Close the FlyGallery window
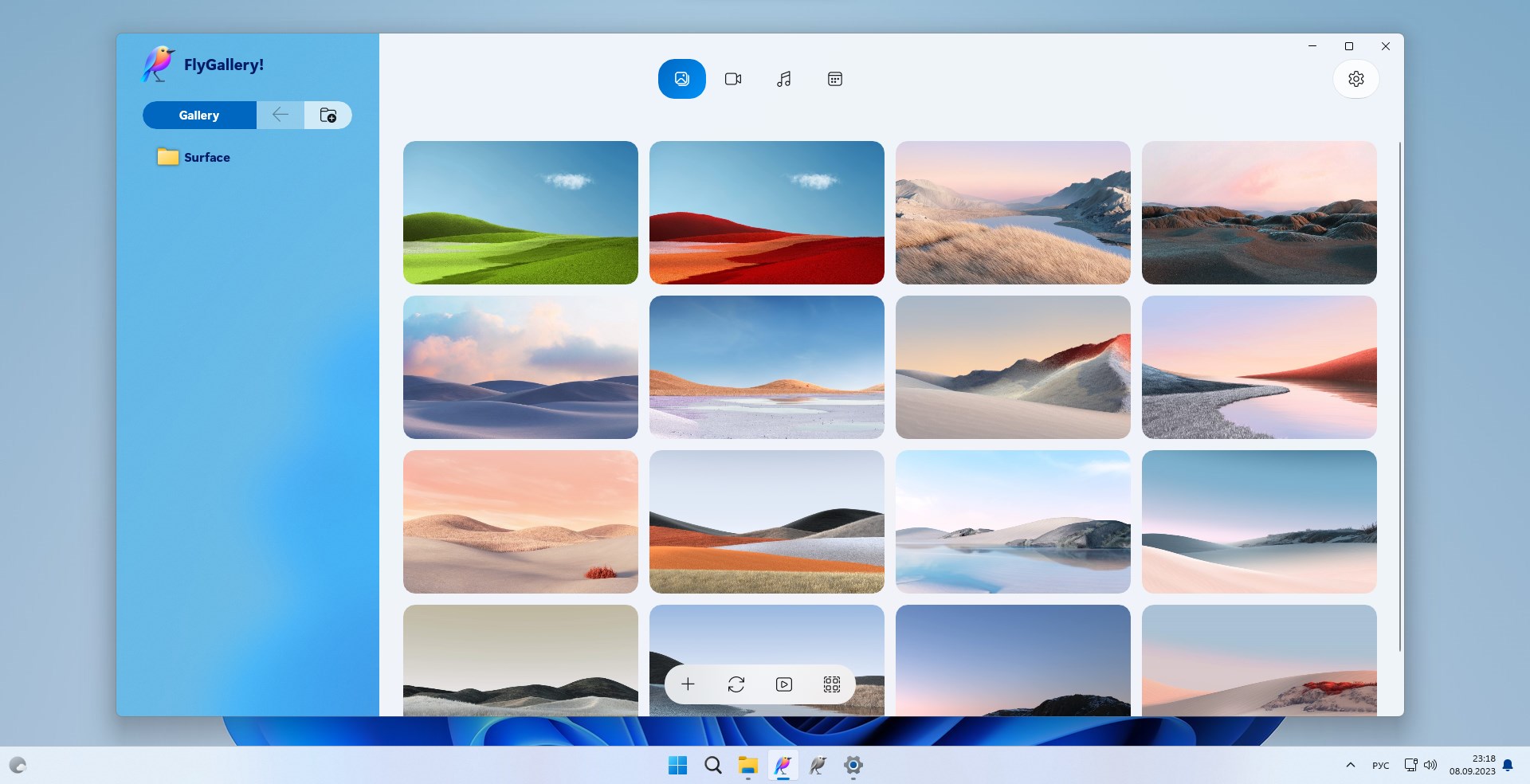The image size is (1530, 784). tap(1386, 46)
